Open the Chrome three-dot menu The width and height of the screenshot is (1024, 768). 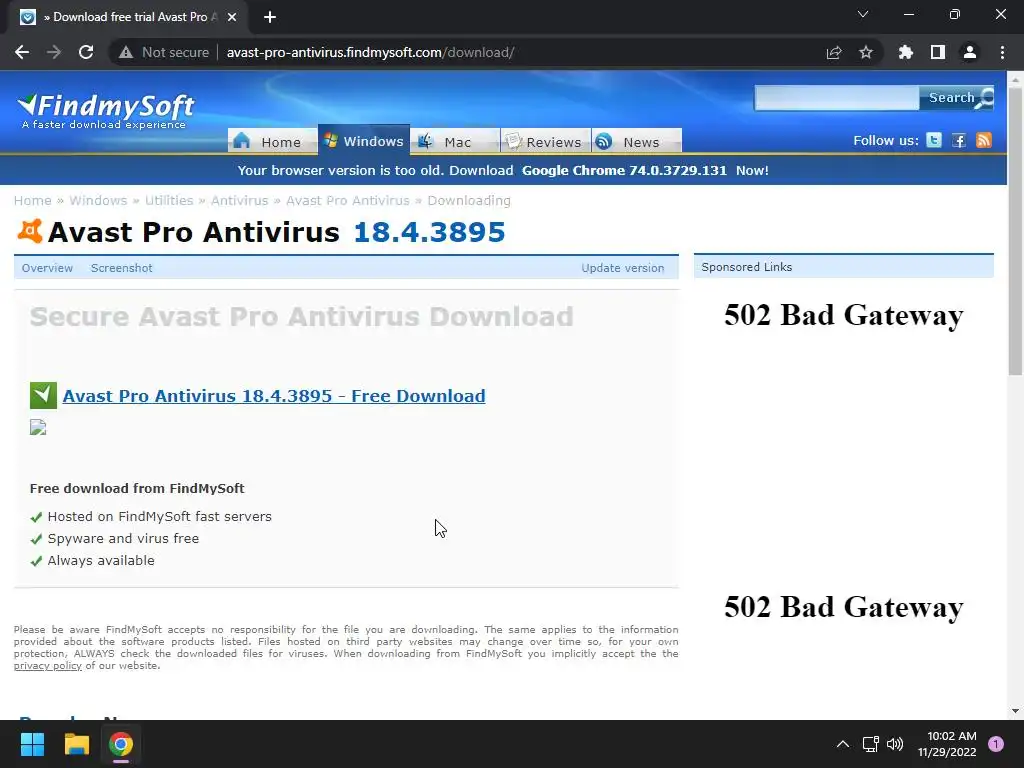coord(1002,52)
